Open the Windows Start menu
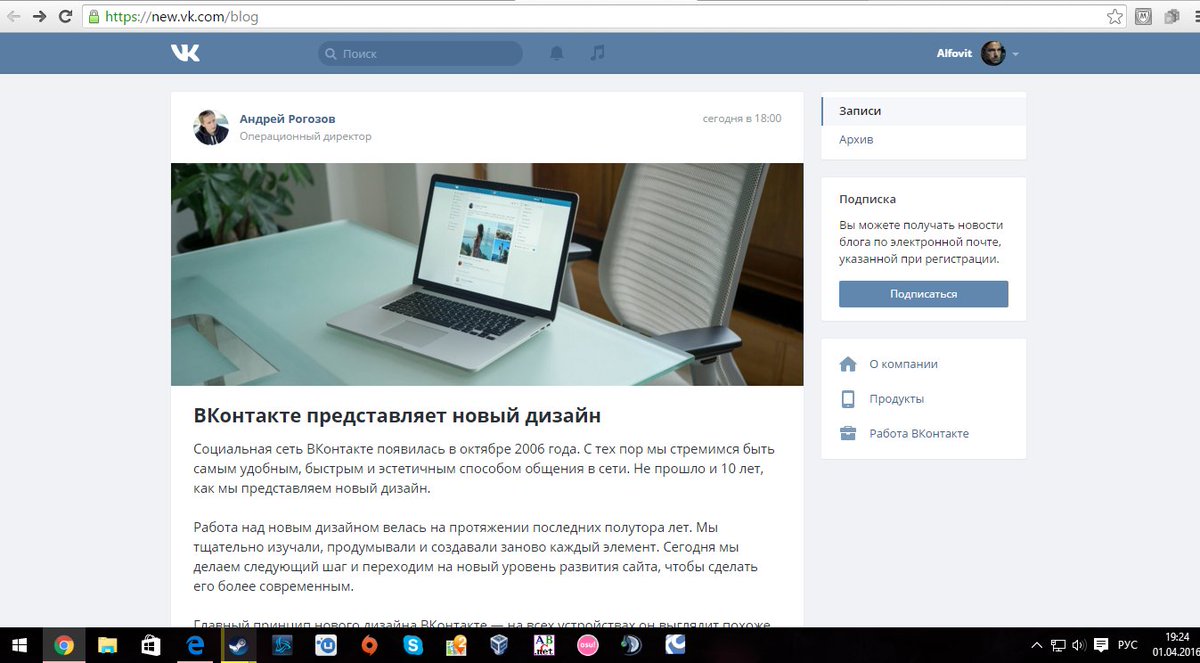The width and height of the screenshot is (1200, 663). click(20, 645)
